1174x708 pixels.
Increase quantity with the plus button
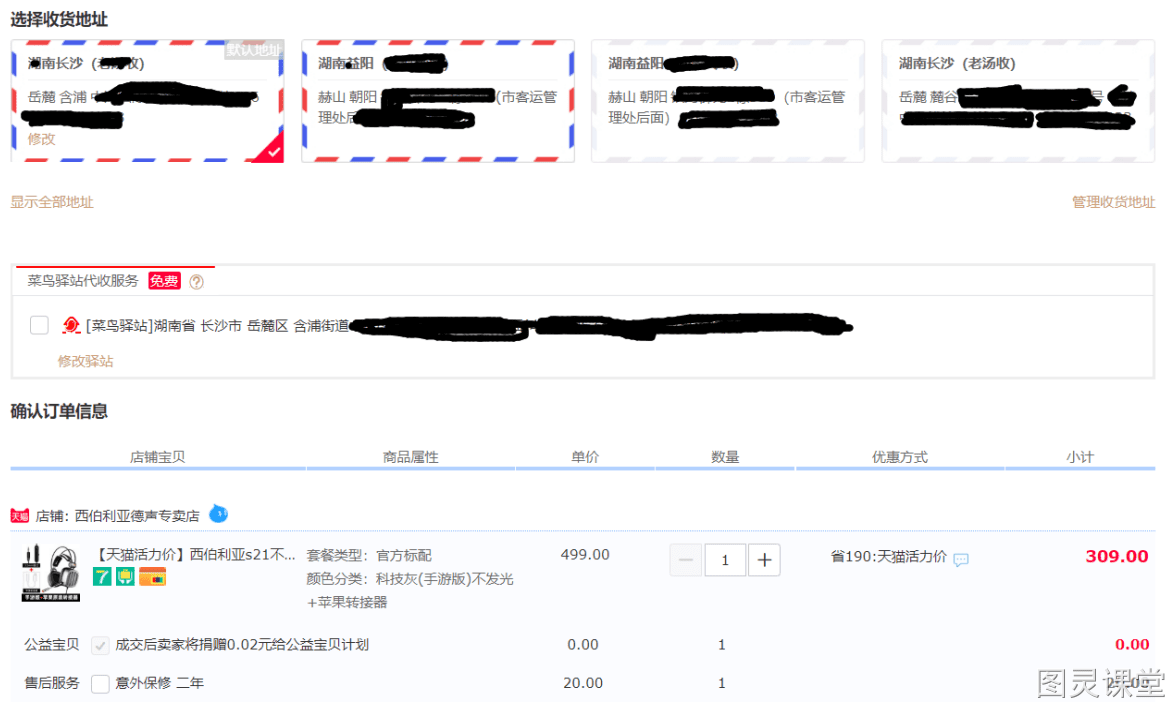click(x=764, y=560)
